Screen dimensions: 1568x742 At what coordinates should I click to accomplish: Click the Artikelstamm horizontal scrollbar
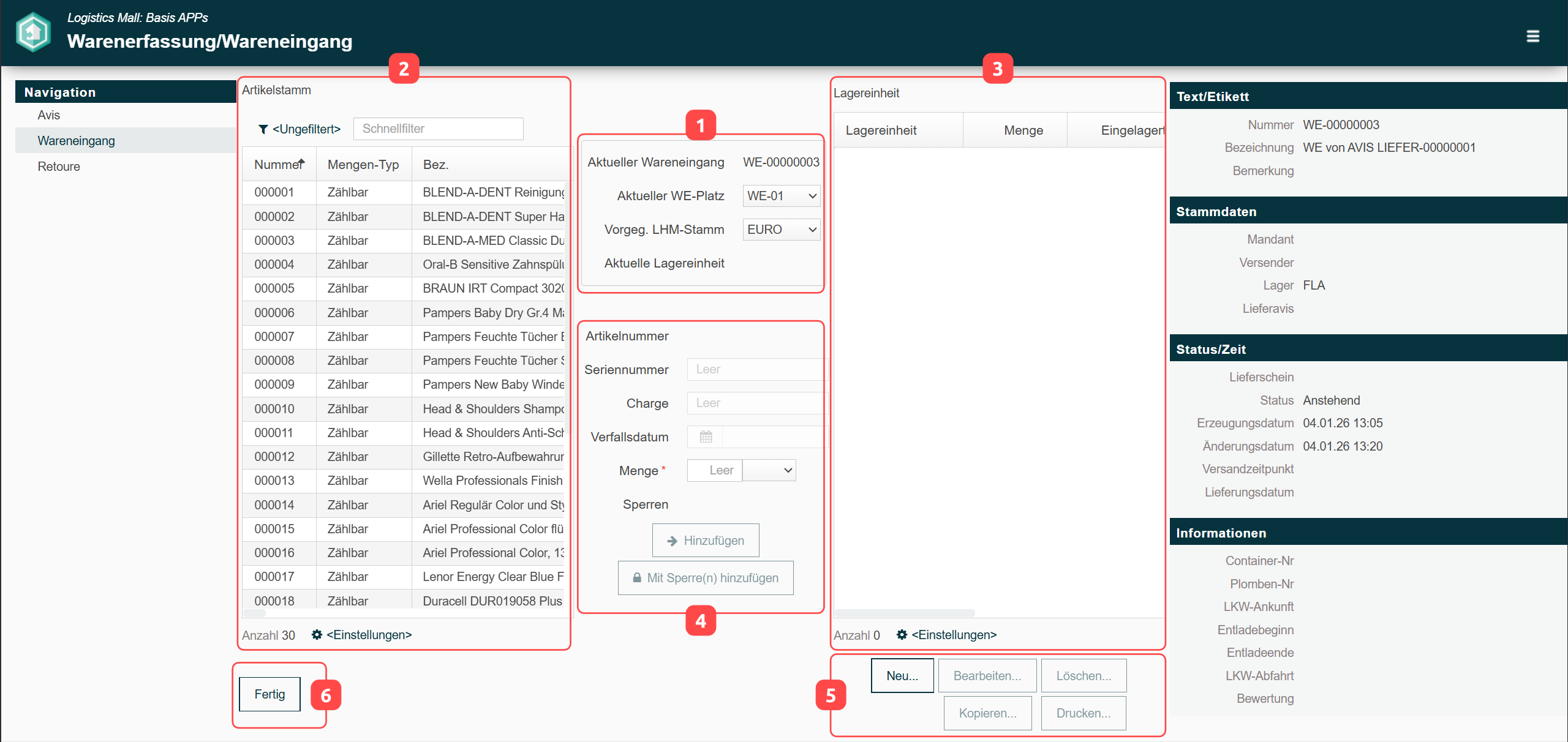click(x=255, y=613)
